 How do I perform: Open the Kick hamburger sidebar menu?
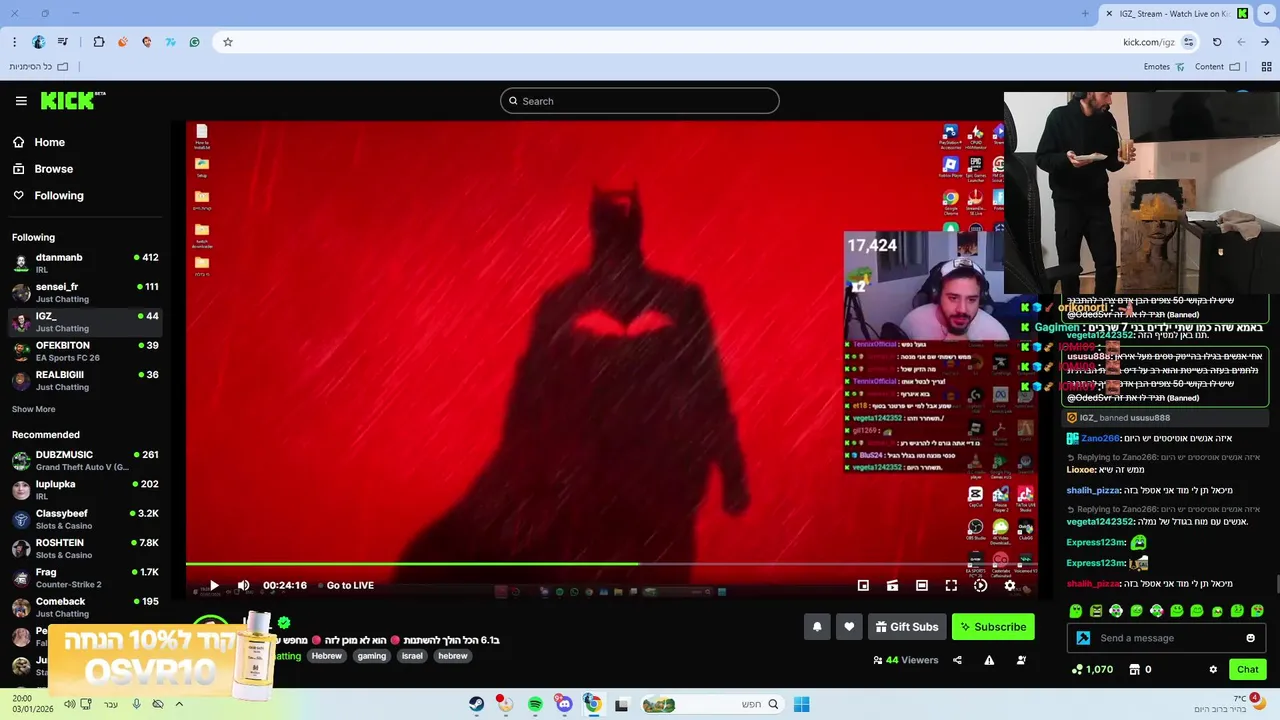[x=21, y=101]
